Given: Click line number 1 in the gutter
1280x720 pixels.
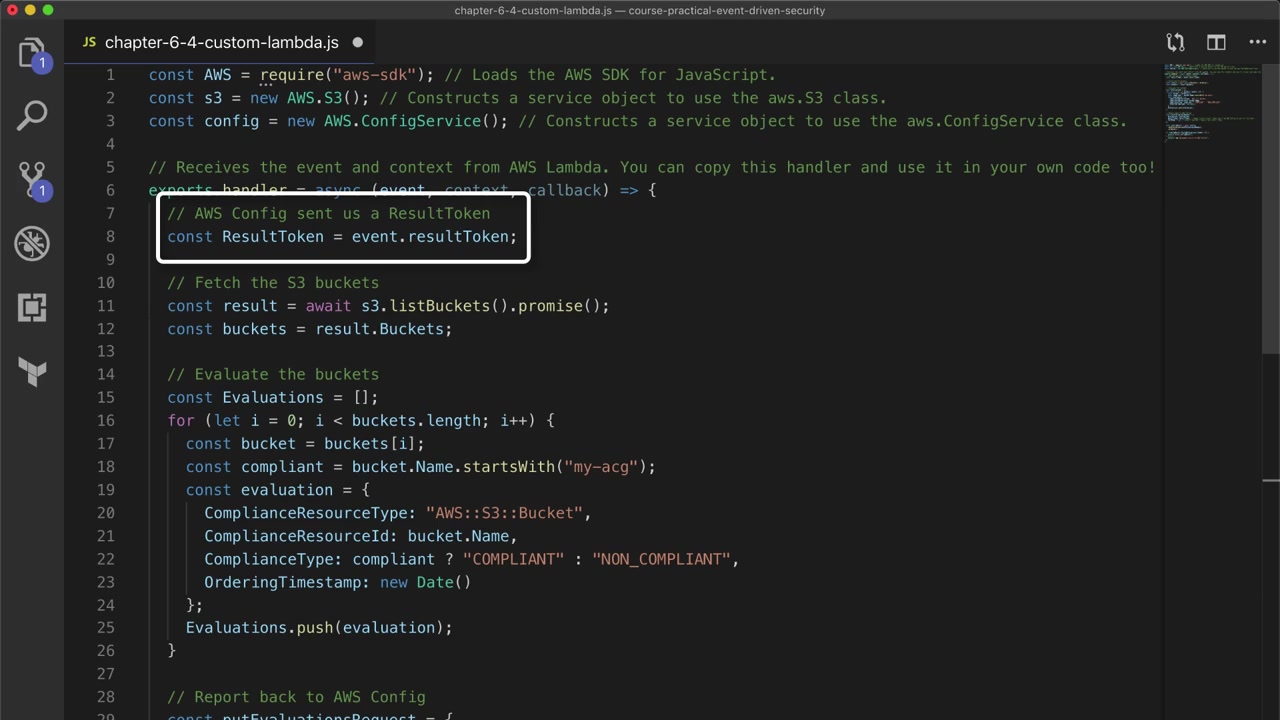Looking at the screenshot, I should coord(110,75).
